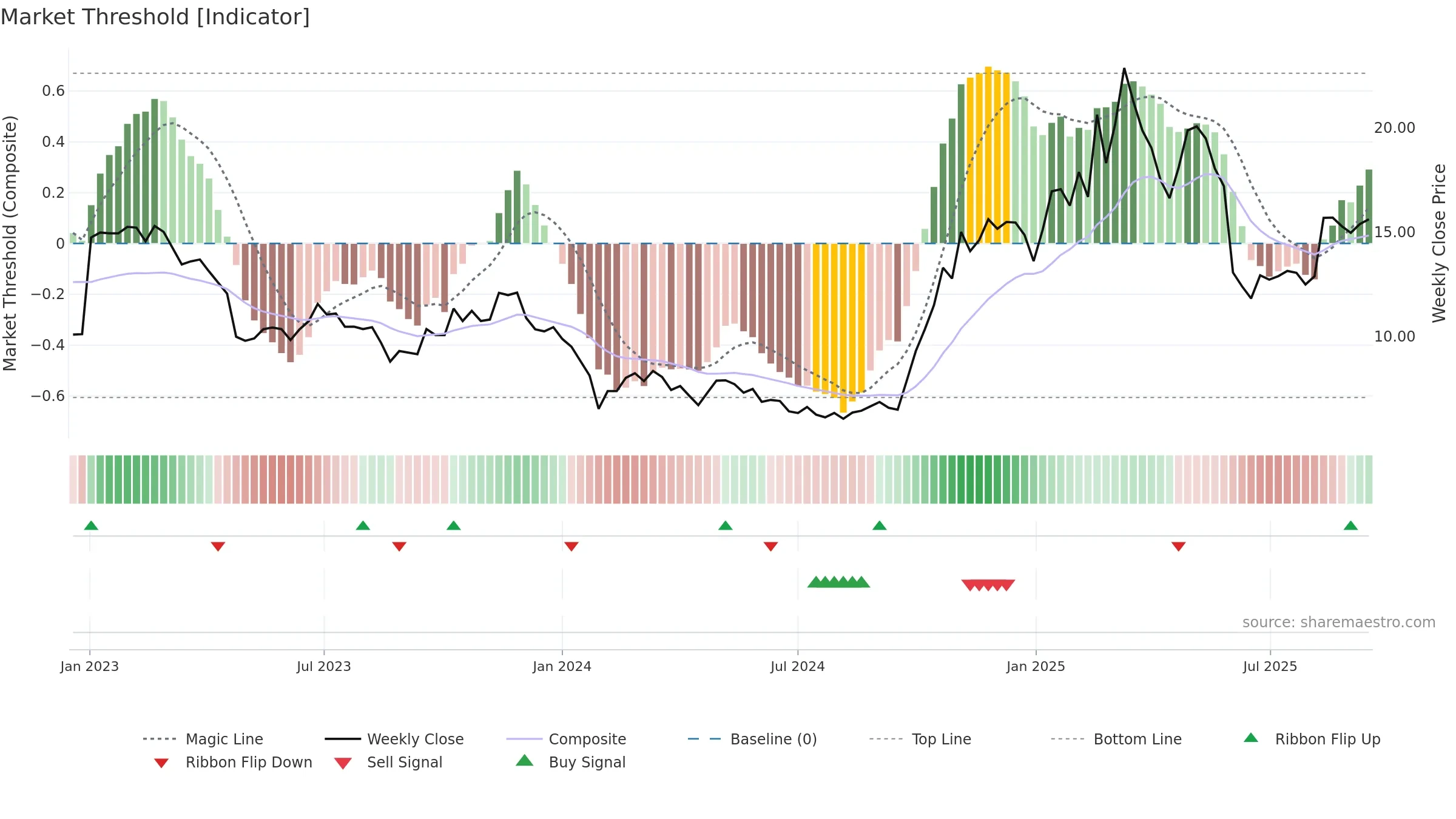Click the last sell signal triangle in the cluster
This screenshot has height=819, width=1456.
[x=1007, y=585]
